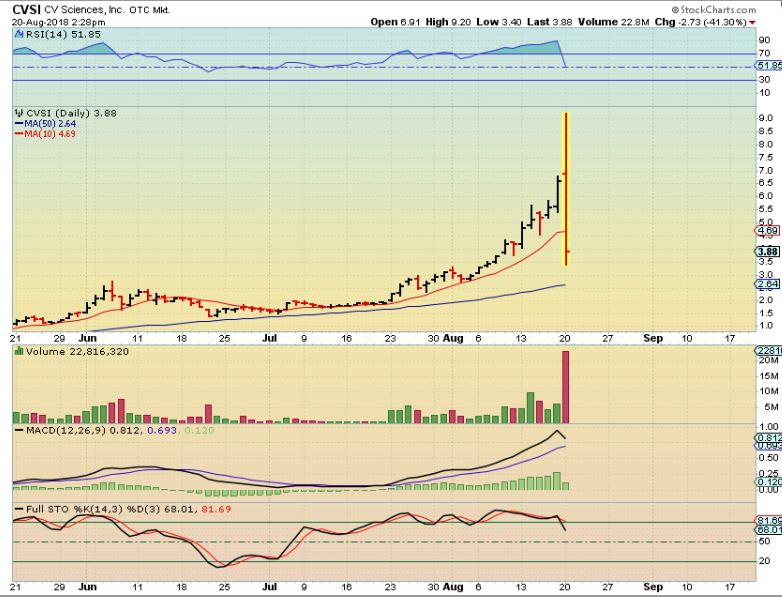Viewport: 782px width, 597px height.
Task: Click the 'Jun' date axis label below price chart
Action: tap(88, 338)
